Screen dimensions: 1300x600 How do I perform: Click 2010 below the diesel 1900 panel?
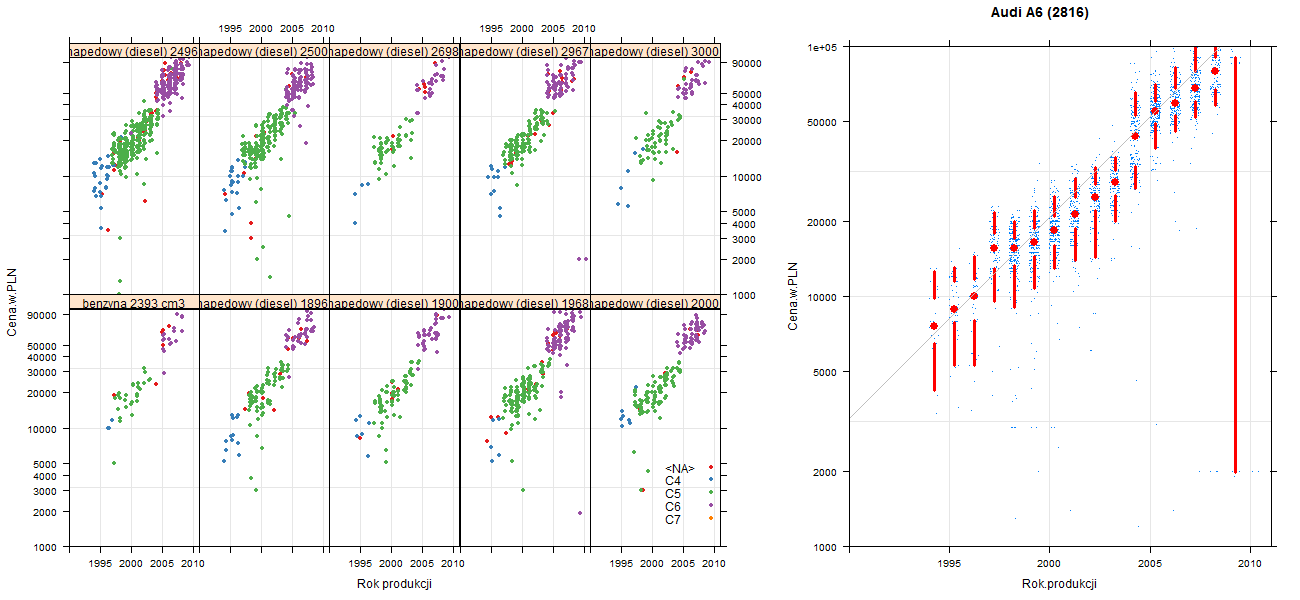click(452, 564)
